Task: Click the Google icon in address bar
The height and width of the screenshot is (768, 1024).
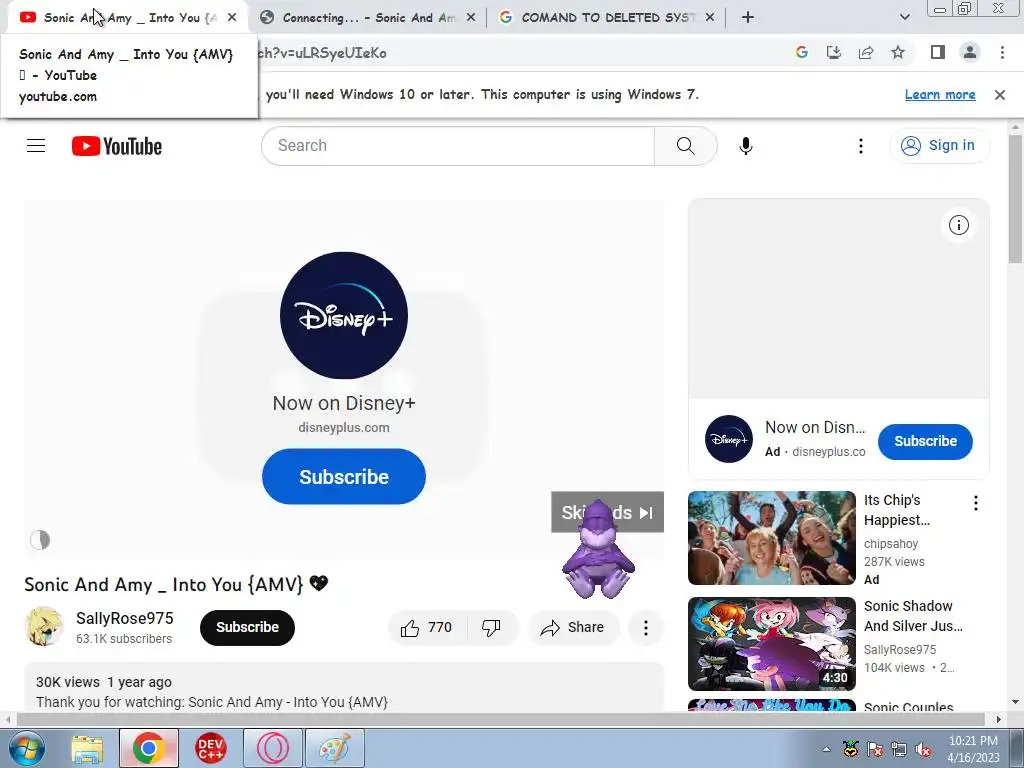Action: point(801,53)
